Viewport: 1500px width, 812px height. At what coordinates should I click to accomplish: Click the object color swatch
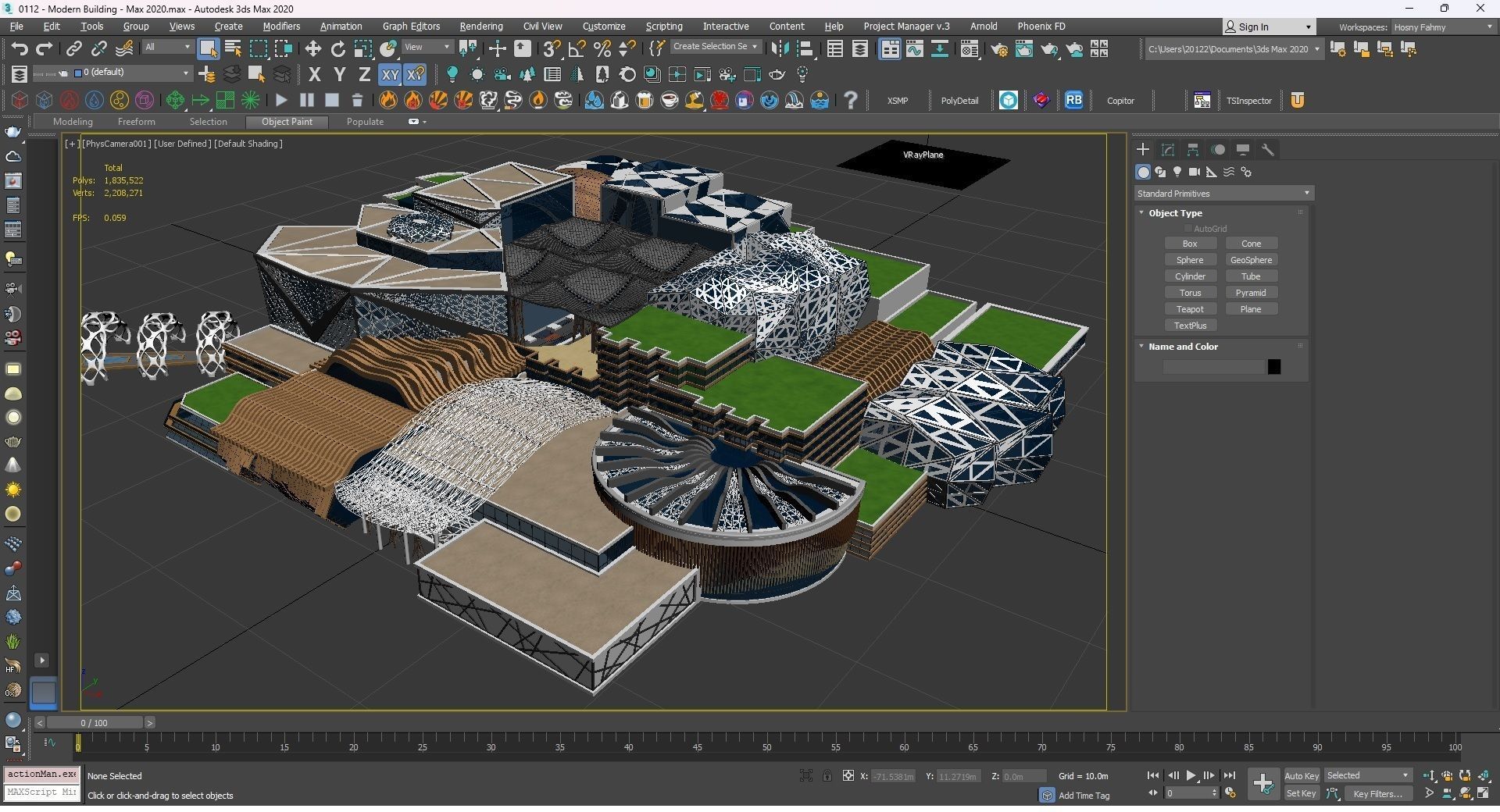tap(1274, 367)
